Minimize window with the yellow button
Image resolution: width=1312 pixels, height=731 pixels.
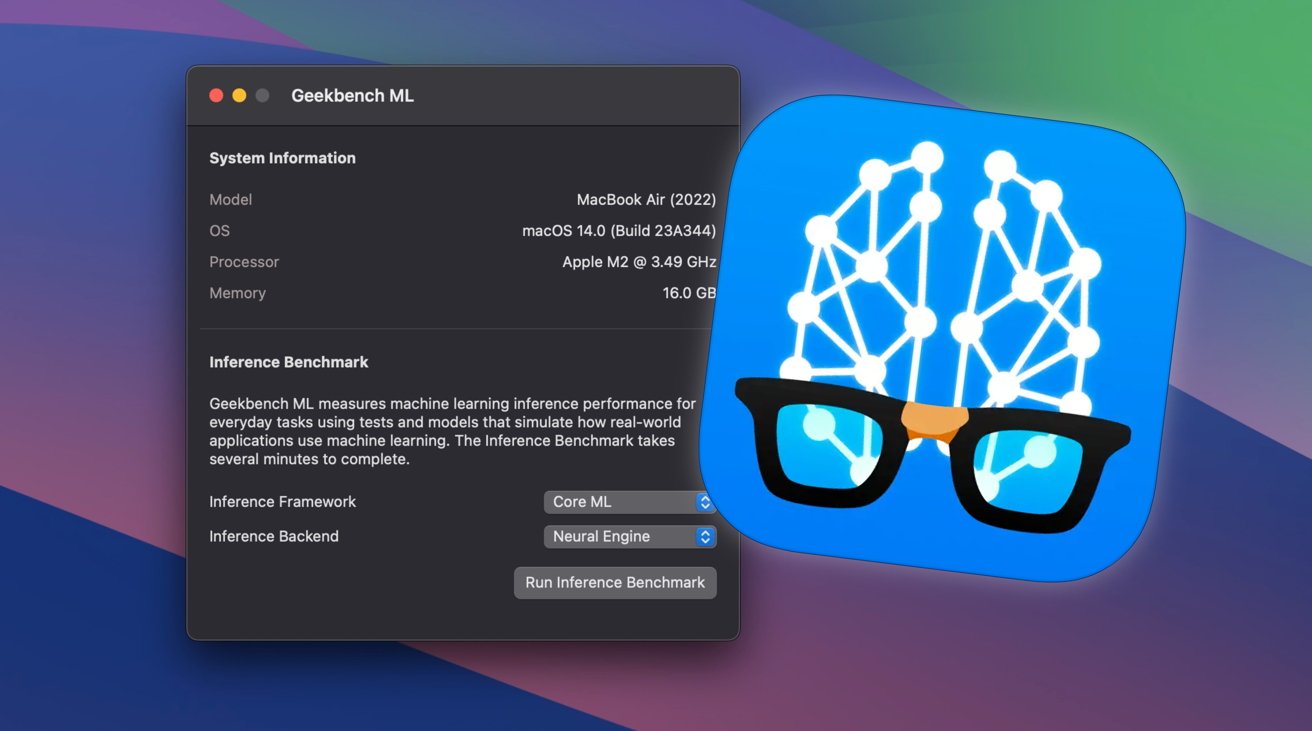[239, 96]
